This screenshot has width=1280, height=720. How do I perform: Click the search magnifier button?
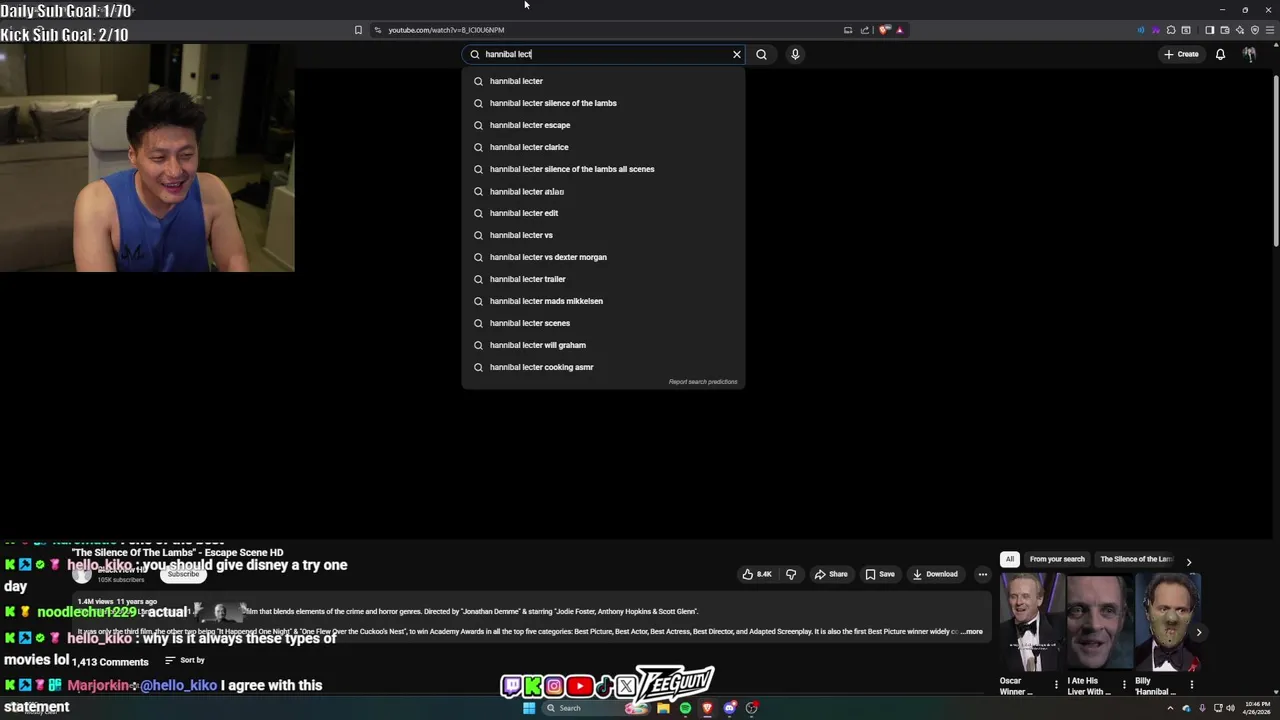[761, 54]
